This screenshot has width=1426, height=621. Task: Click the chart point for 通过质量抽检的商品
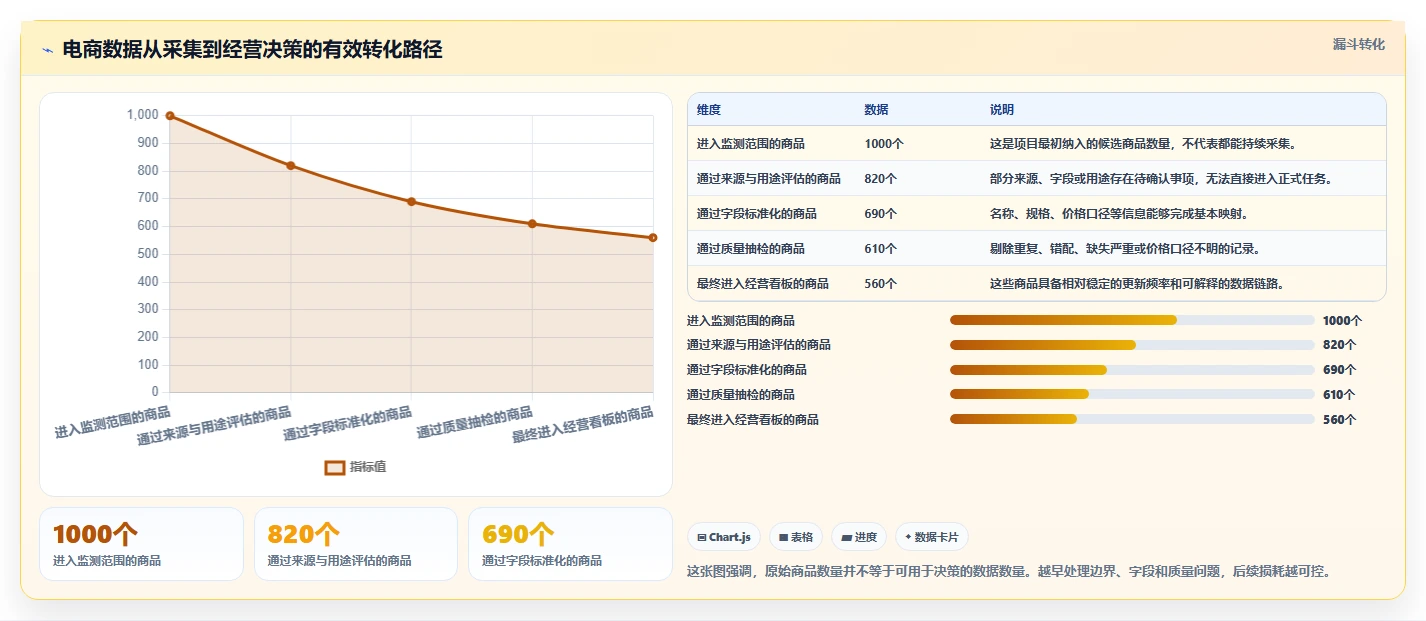click(x=532, y=224)
